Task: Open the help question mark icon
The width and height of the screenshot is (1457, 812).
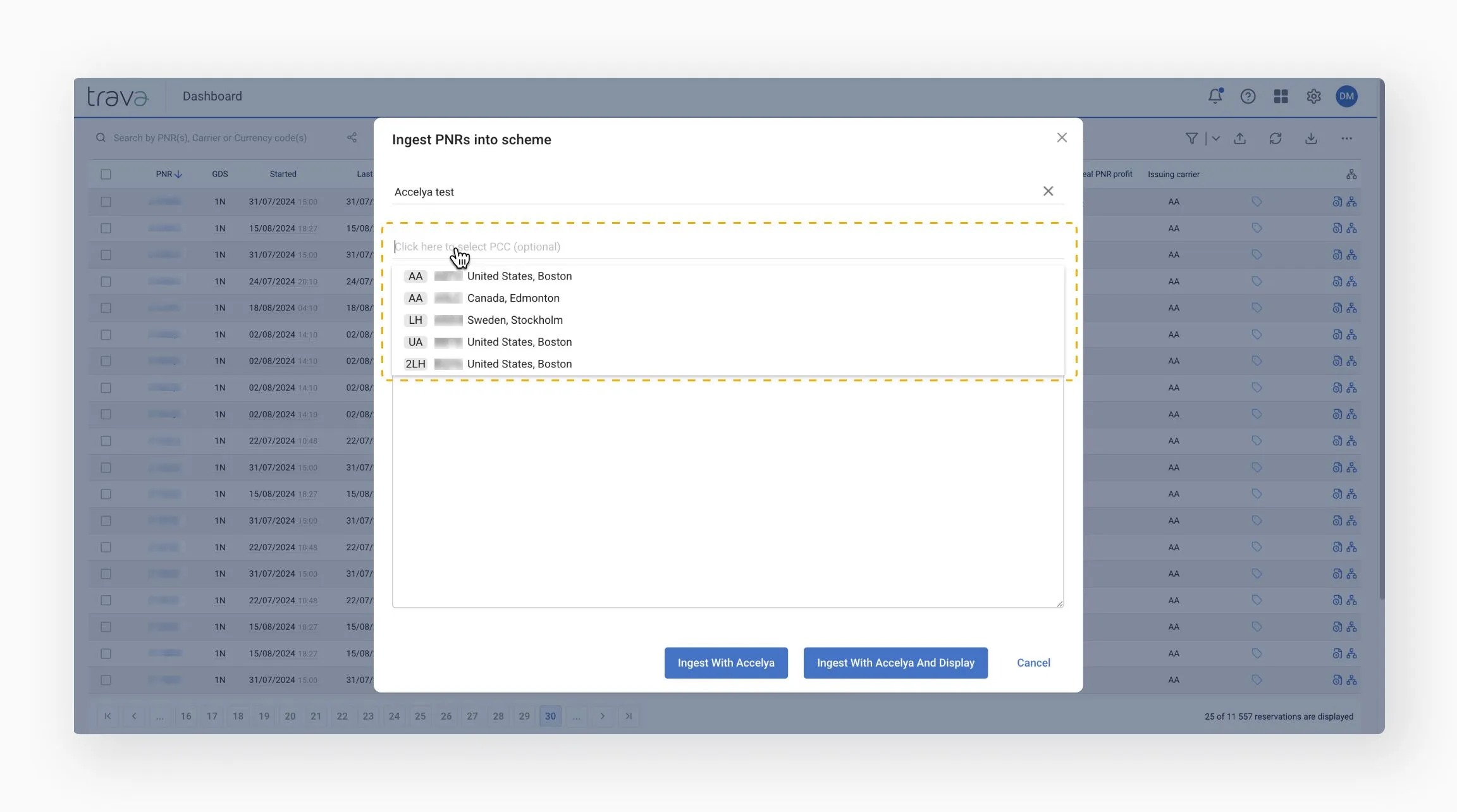Action: [1248, 96]
